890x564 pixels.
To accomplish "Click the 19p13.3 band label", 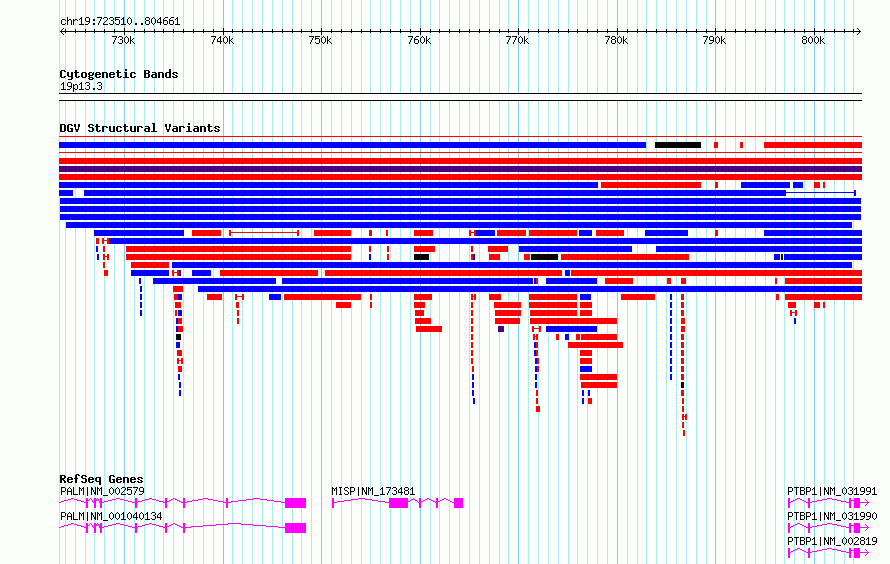I will click(81, 86).
